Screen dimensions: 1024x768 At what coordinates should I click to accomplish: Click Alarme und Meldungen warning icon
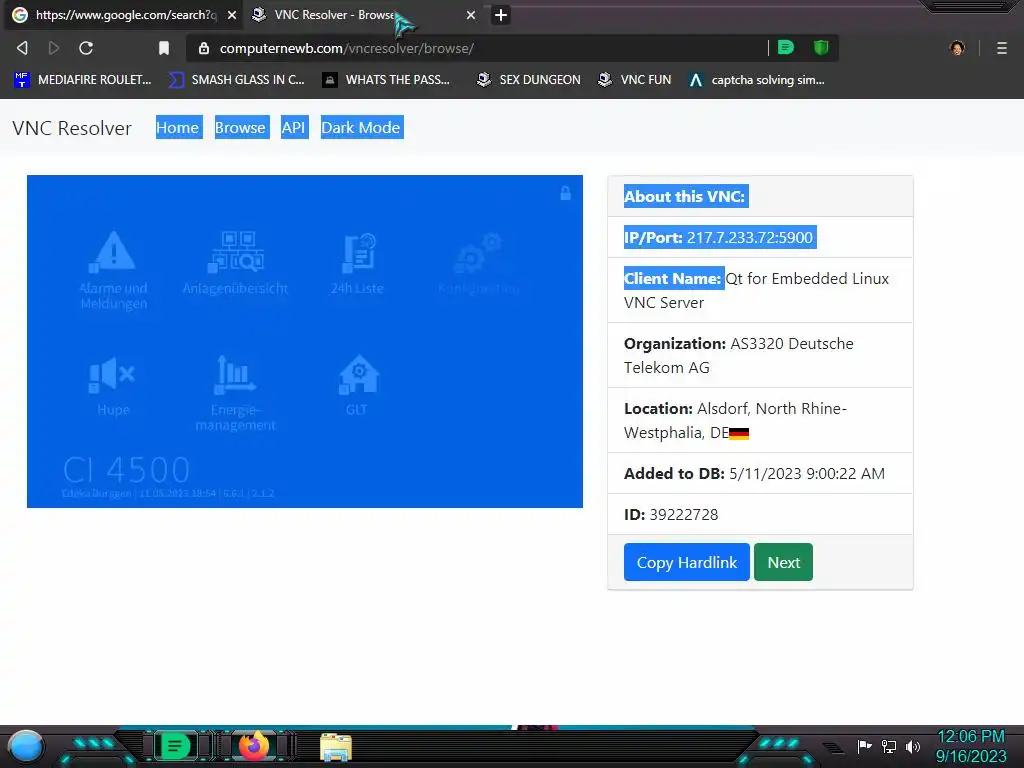pos(114,251)
